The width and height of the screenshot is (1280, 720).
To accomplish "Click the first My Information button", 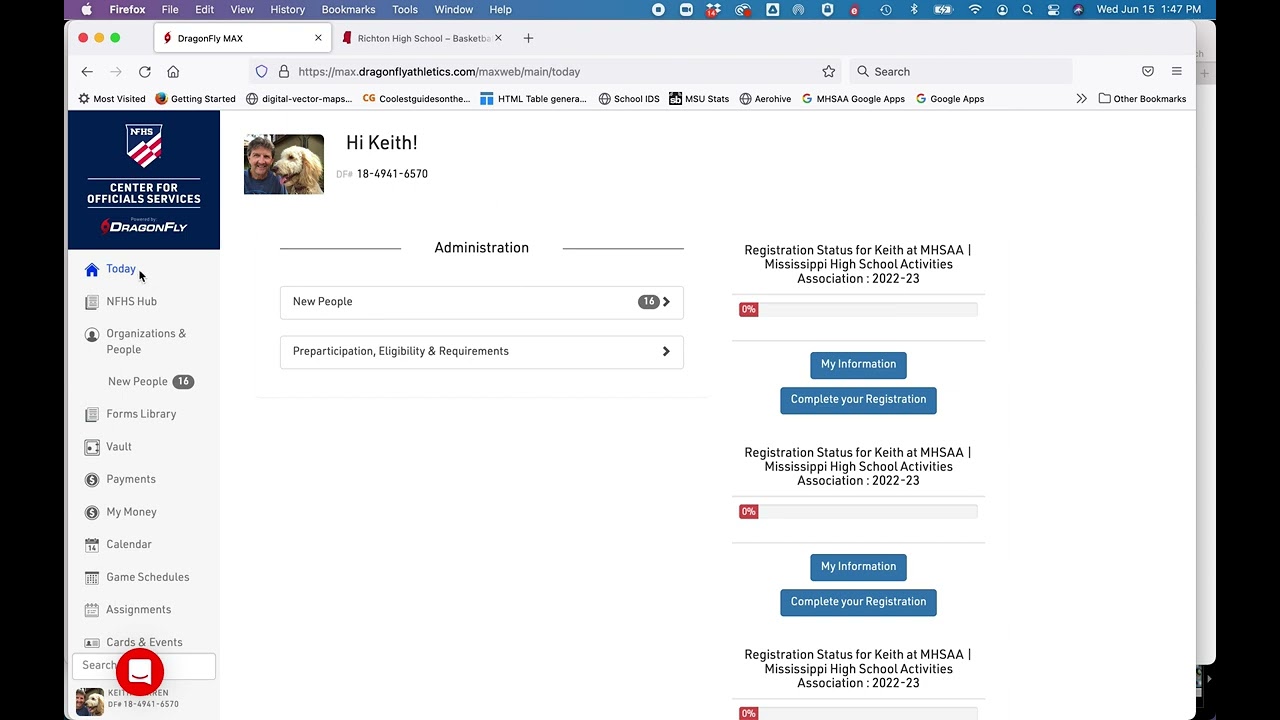I will [858, 365].
